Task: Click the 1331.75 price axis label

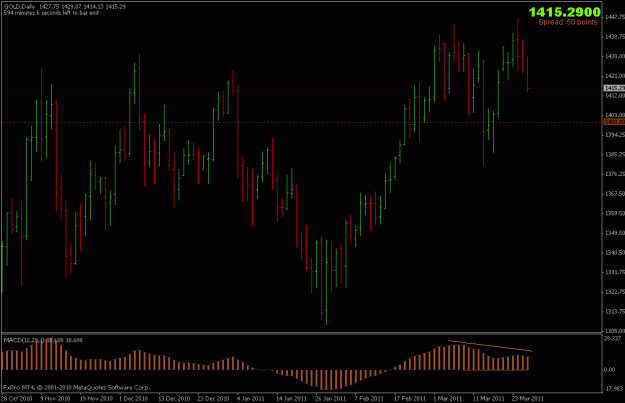Action: point(615,272)
